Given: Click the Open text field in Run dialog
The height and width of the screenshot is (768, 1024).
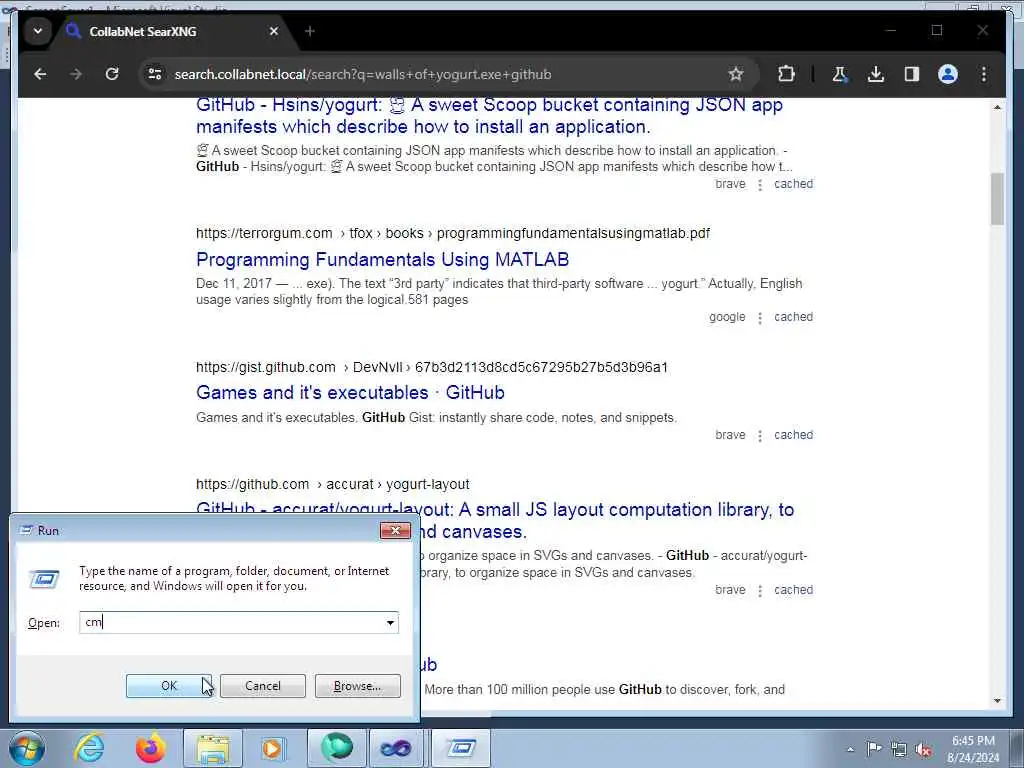Looking at the screenshot, I should point(231,622).
